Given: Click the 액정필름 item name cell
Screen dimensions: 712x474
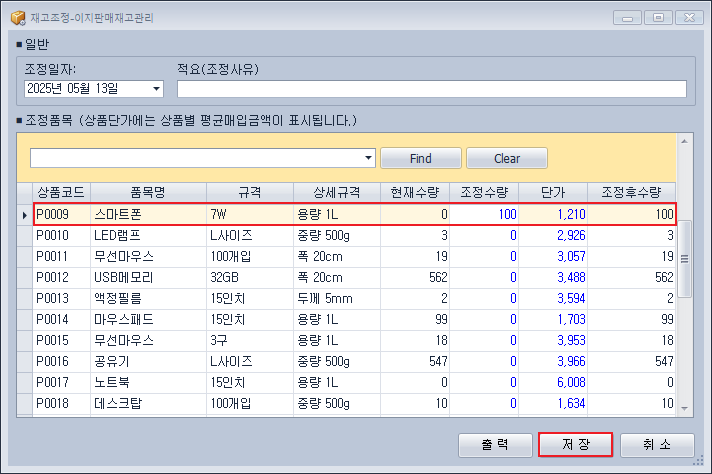Looking at the screenshot, I should pyautogui.click(x=148, y=299).
